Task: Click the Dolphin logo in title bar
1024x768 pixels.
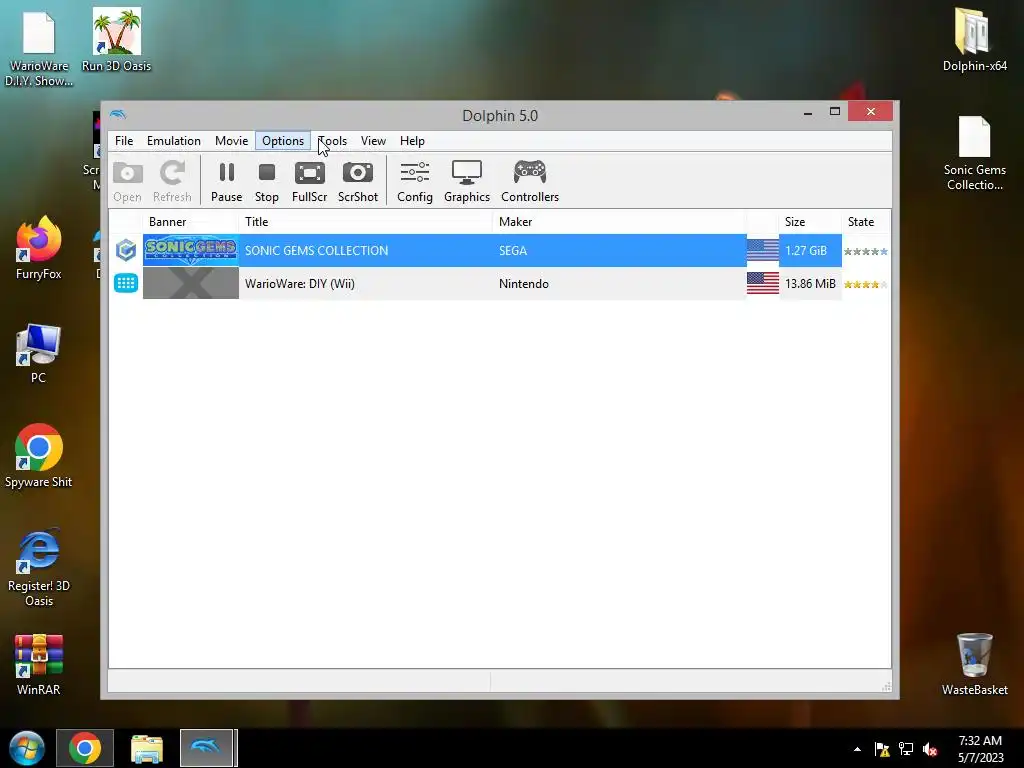Action: click(x=118, y=115)
